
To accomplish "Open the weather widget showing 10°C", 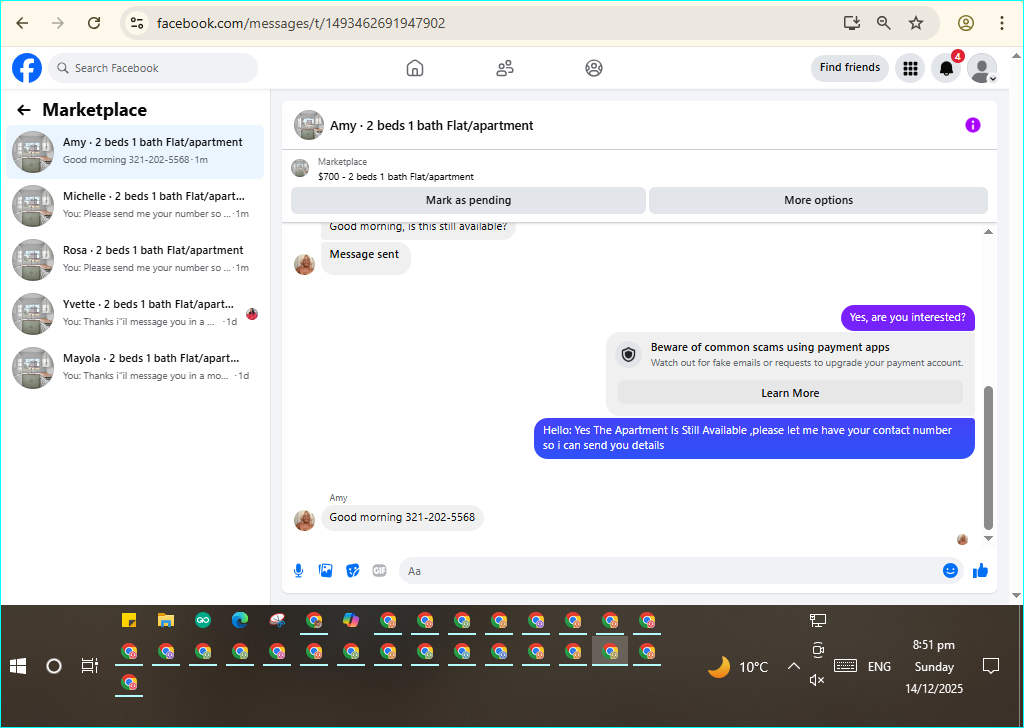I will click(739, 667).
